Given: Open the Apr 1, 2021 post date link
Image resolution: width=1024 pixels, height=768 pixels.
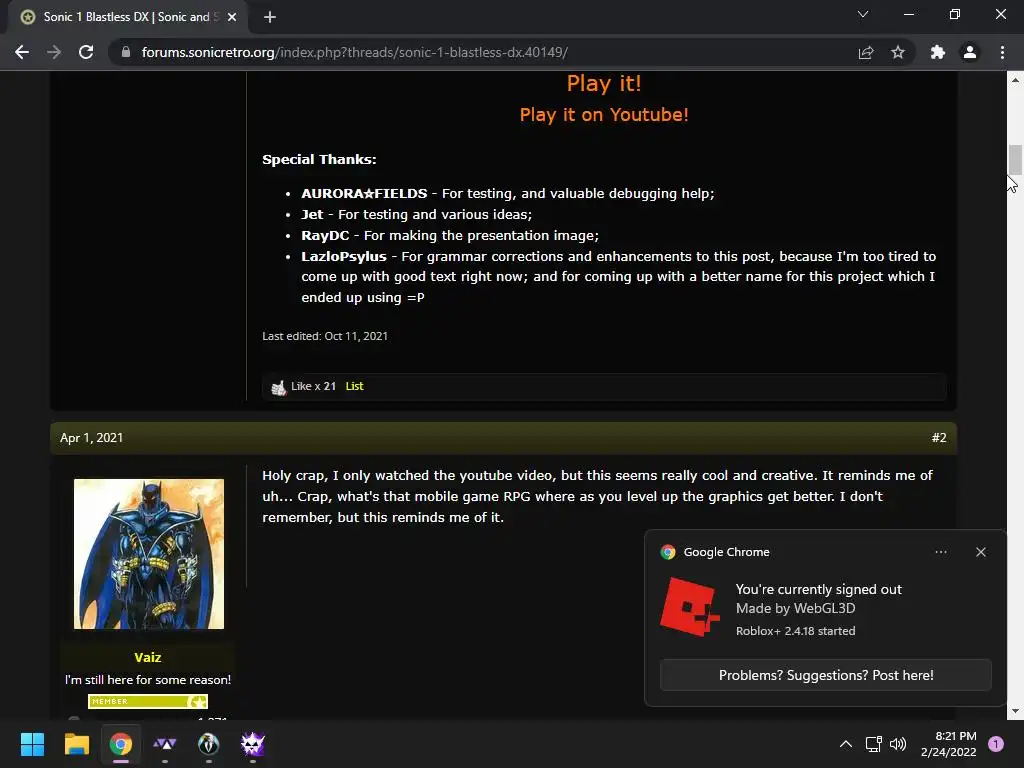Looking at the screenshot, I should (x=91, y=438).
